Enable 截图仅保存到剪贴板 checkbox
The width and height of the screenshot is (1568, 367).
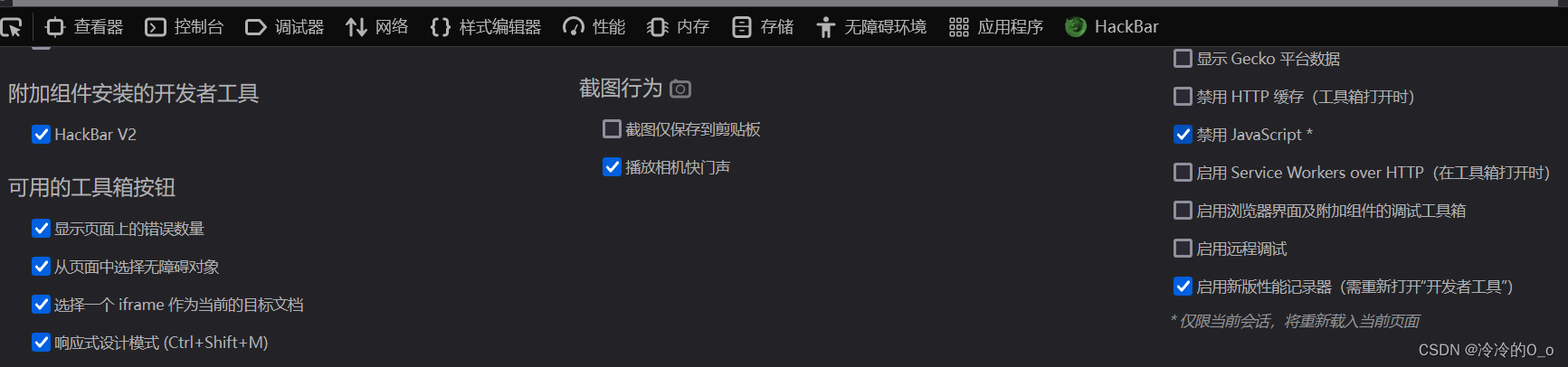pyautogui.click(x=612, y=129)
